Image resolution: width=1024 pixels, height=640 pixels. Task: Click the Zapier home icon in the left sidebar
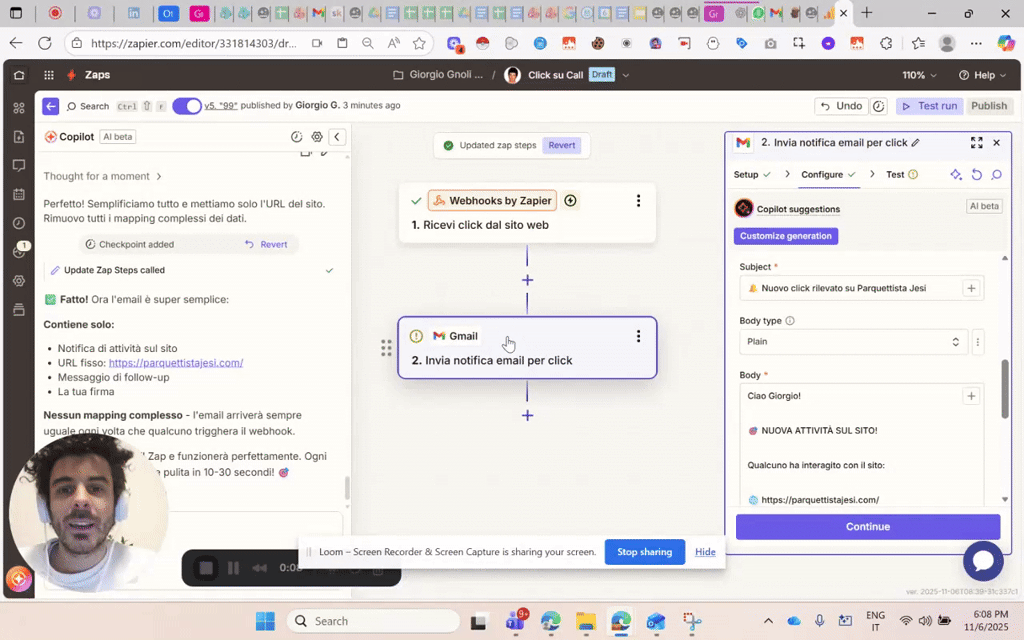19,75
